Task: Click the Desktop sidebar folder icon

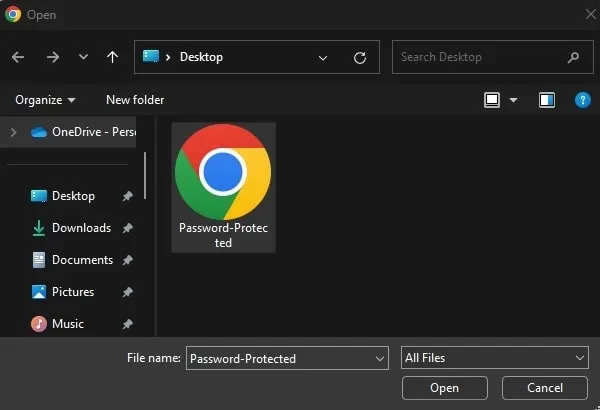Action: pyautogui.click(x=39, y=196)
